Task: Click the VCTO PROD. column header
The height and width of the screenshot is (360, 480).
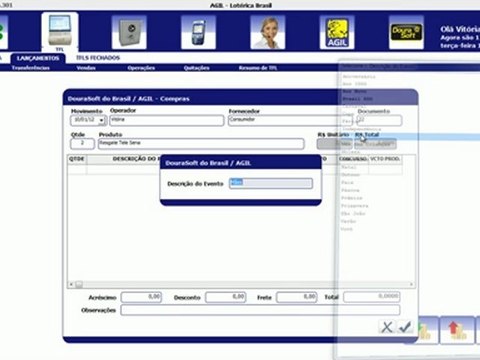Action: tap(385, 159)
